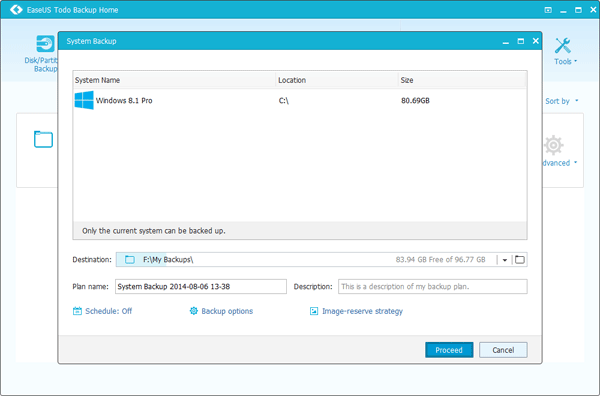Click the Backup options gear icon

(x=194, y=311)
